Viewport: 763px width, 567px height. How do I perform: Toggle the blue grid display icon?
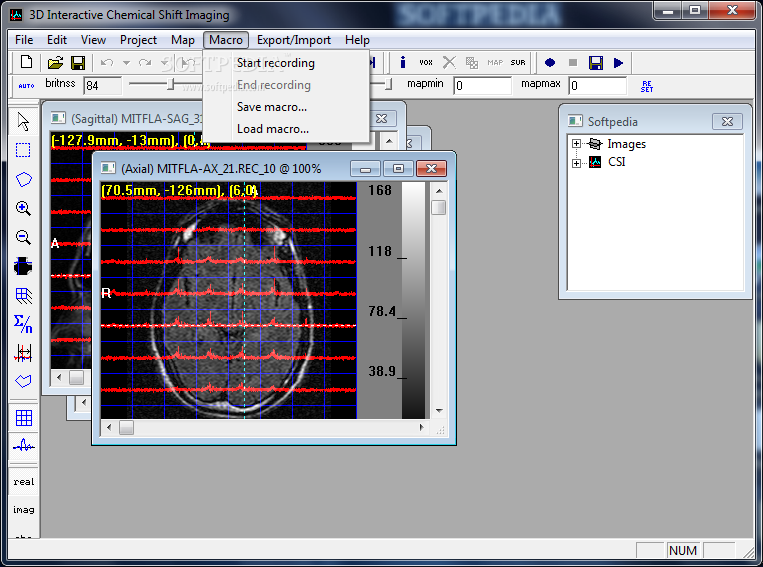[x=23, y=418]
